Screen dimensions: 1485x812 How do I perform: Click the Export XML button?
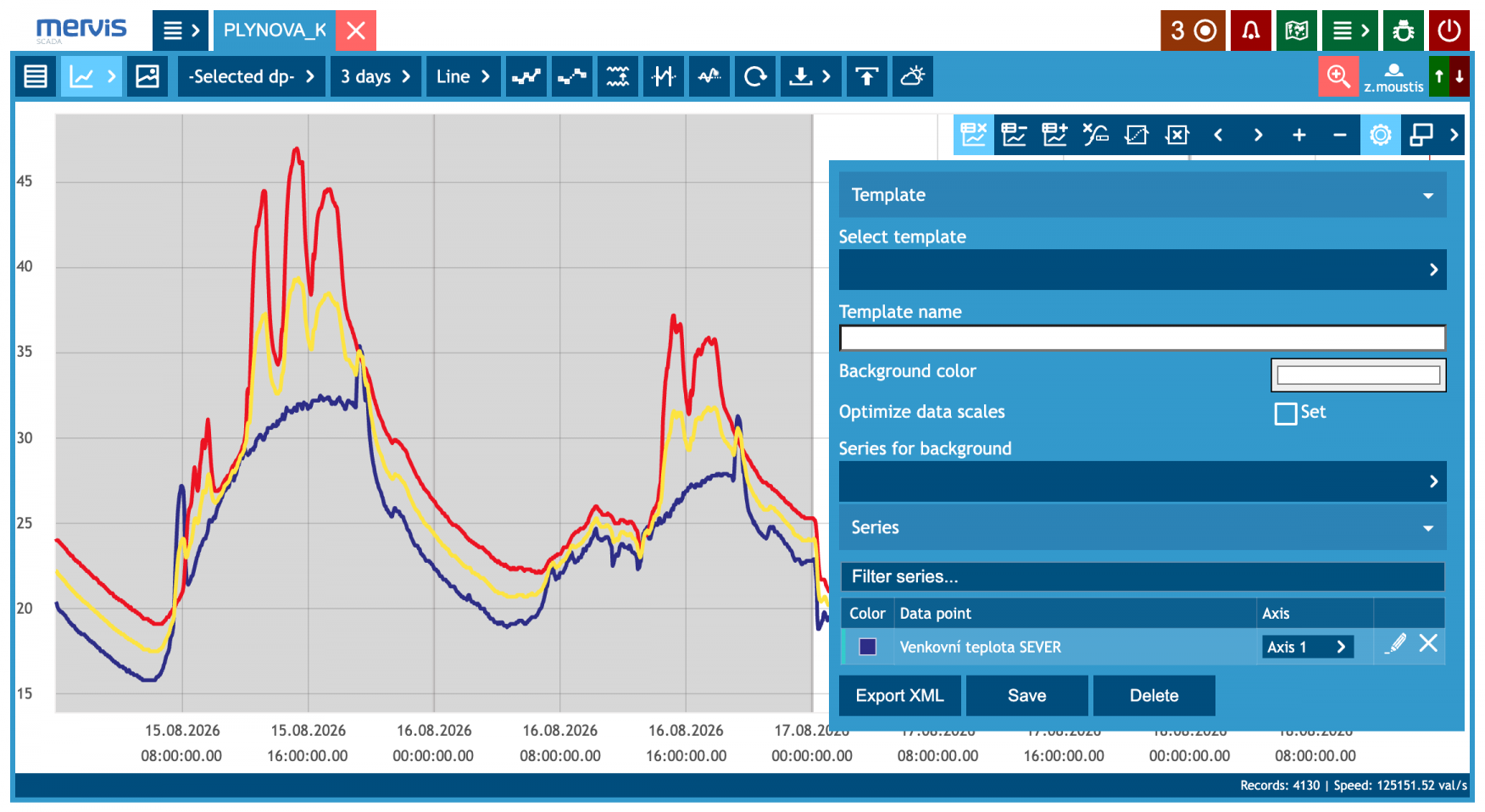(x=900, y=696)
